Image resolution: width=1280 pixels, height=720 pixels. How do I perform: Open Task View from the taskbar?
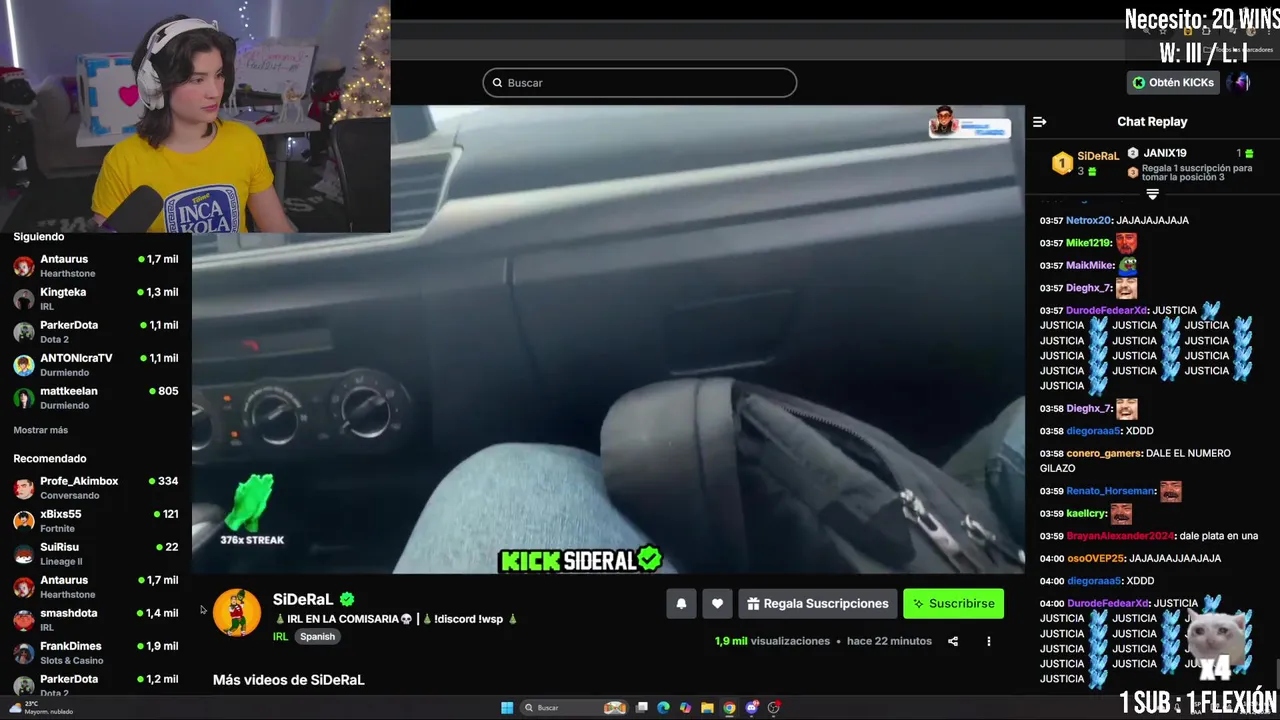tap(642, 708)
